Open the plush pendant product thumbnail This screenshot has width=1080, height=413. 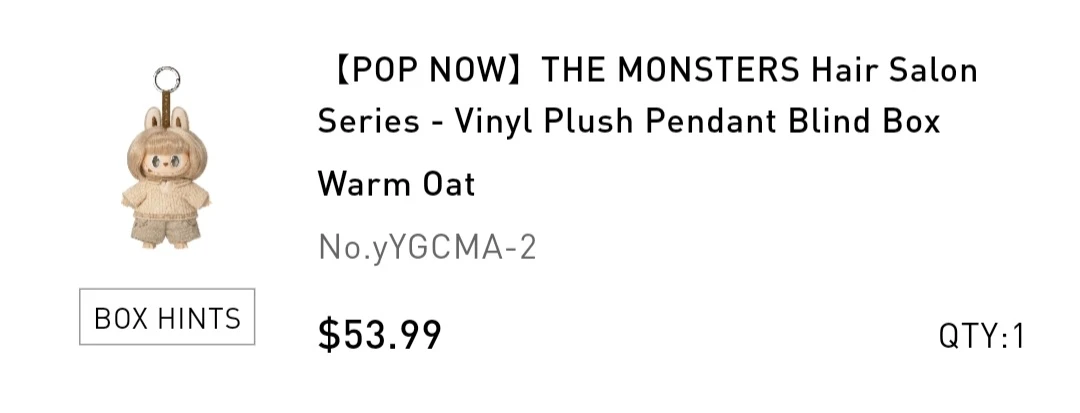tap(166, 158)
